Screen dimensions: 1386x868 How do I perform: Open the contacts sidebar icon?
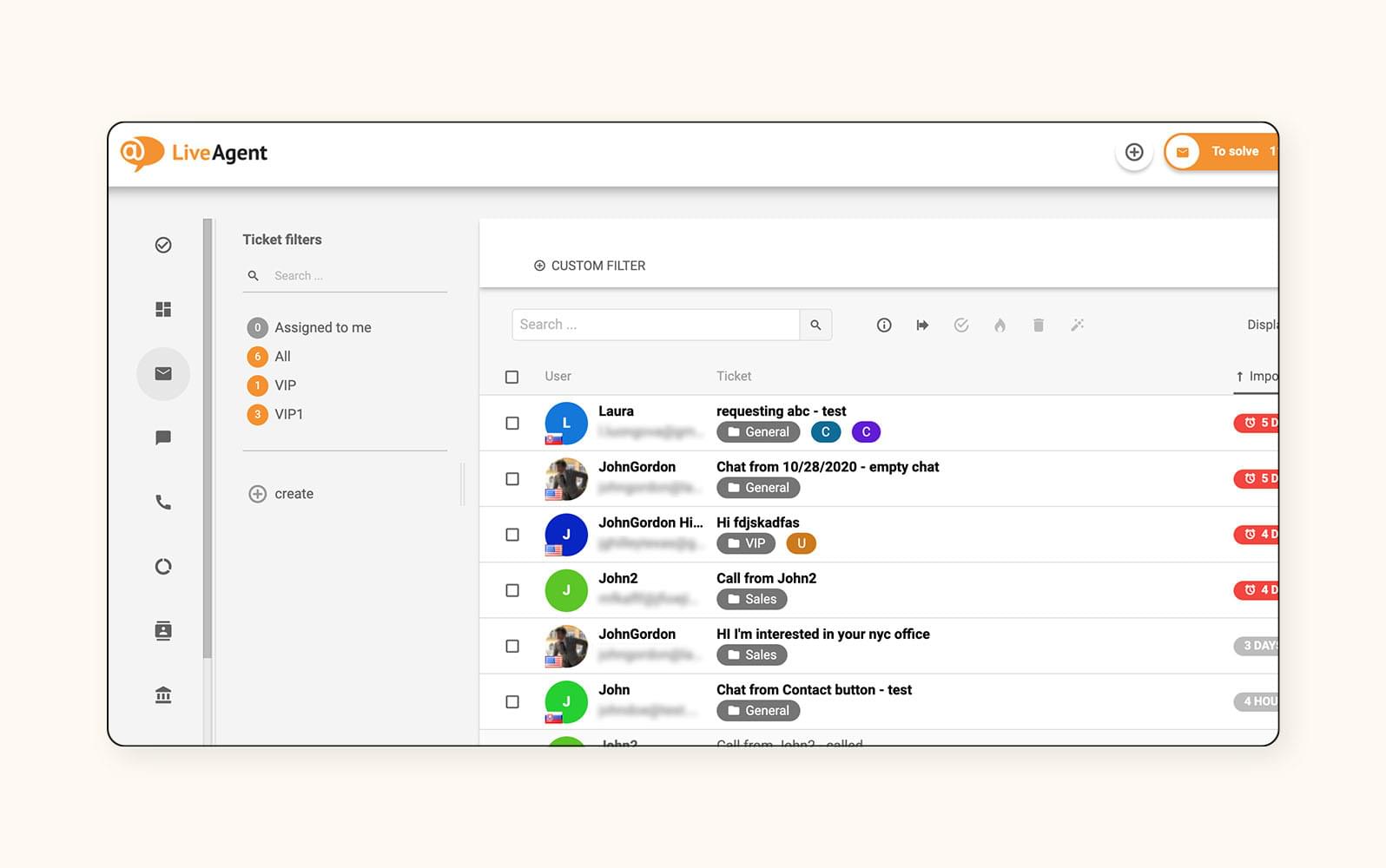163,630
